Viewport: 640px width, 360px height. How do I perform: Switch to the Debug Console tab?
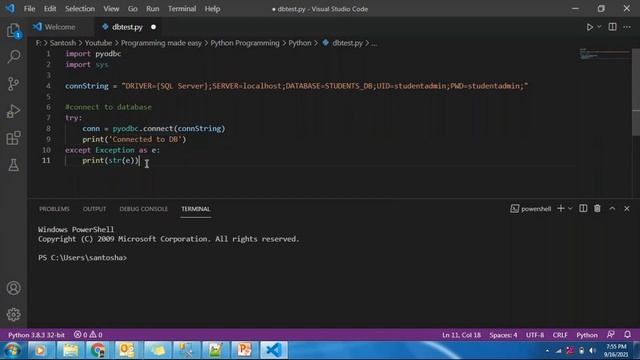(144, 209)
